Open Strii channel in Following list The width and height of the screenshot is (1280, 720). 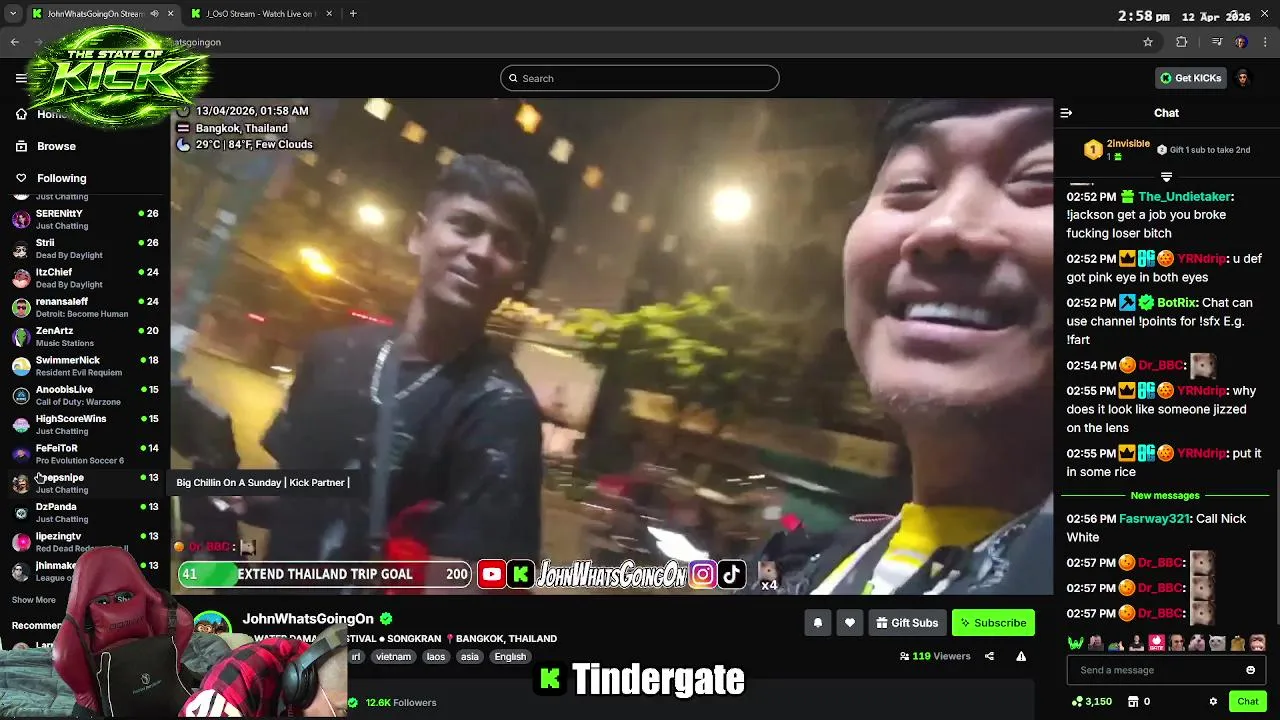85,248
